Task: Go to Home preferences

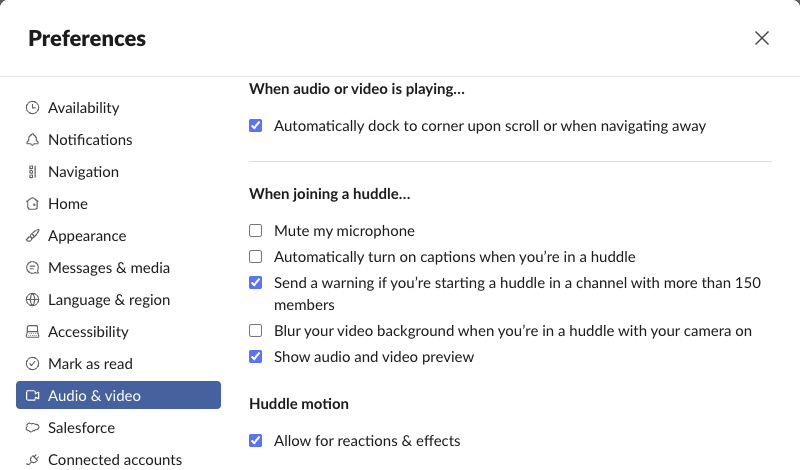Action: click(x=118, y=204)
